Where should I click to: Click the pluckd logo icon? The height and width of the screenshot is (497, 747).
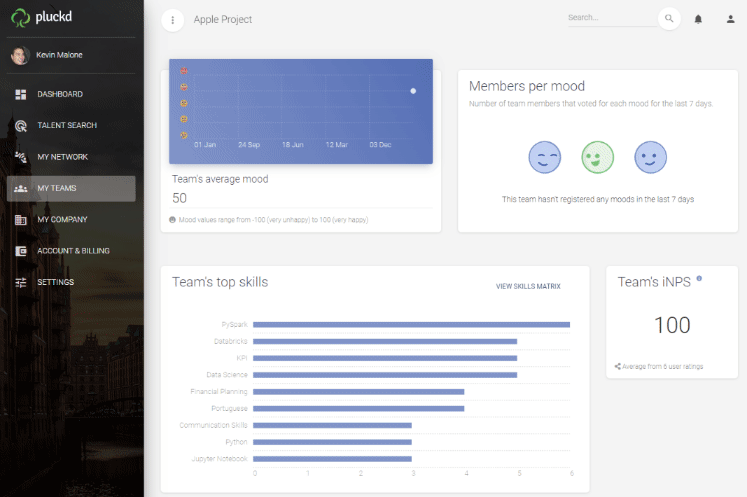(x=20, y=18)
